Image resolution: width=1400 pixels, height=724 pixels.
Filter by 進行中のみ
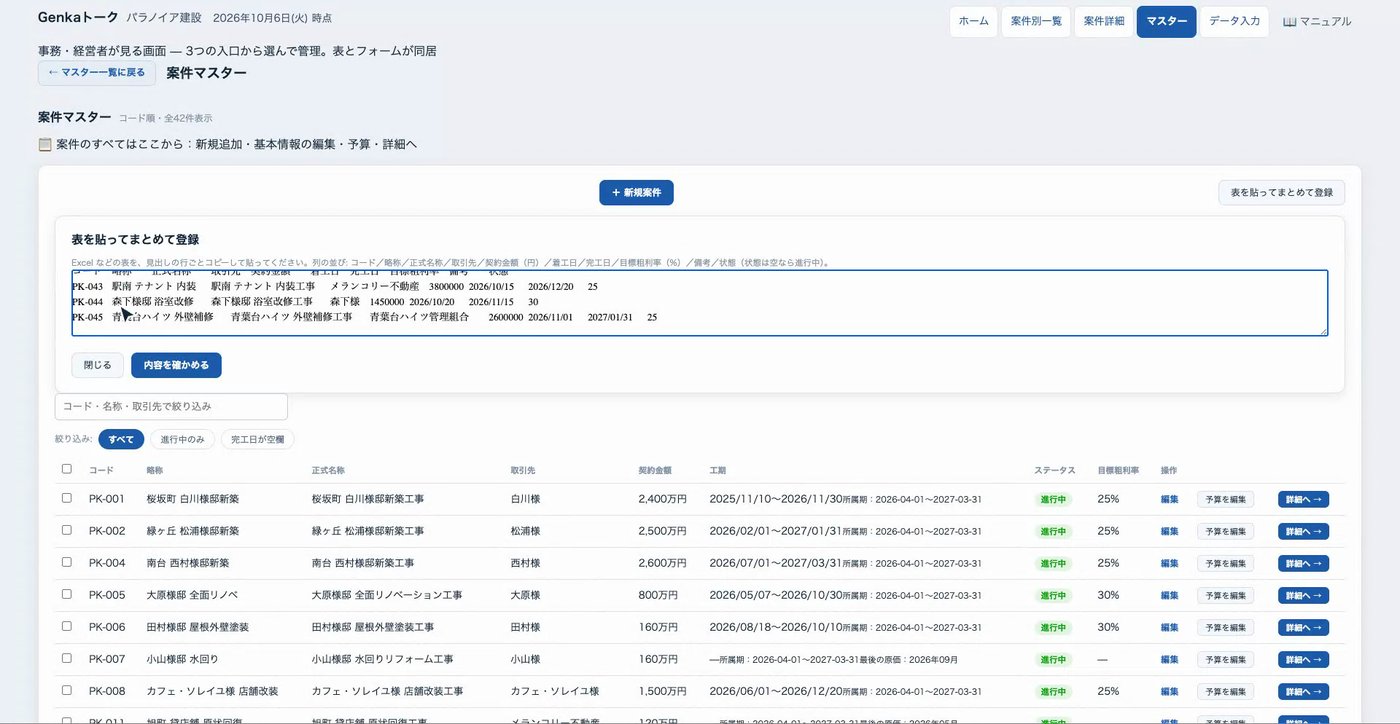coord(183,439)
